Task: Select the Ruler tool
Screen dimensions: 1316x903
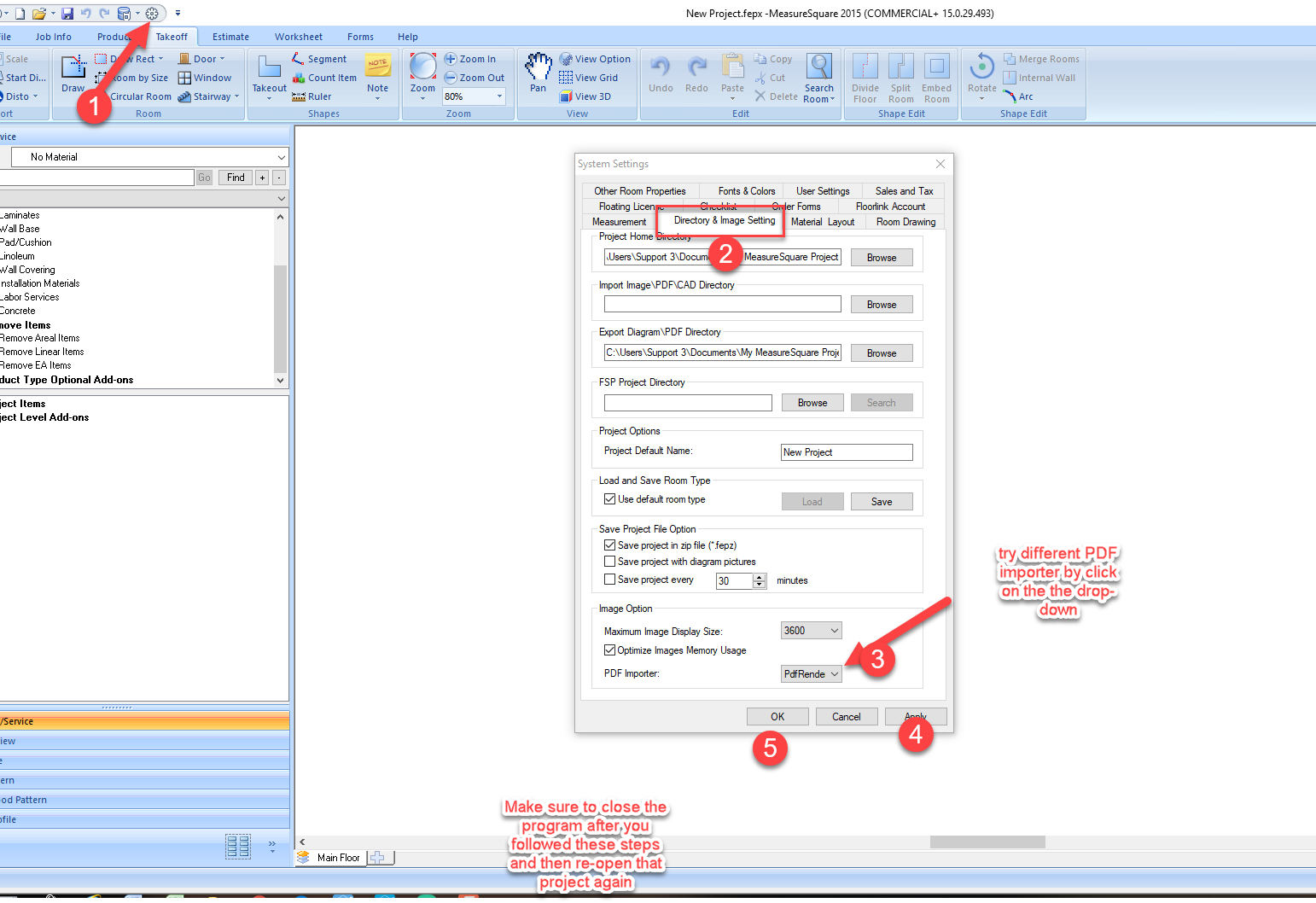Action: click(x=312, y=96)
